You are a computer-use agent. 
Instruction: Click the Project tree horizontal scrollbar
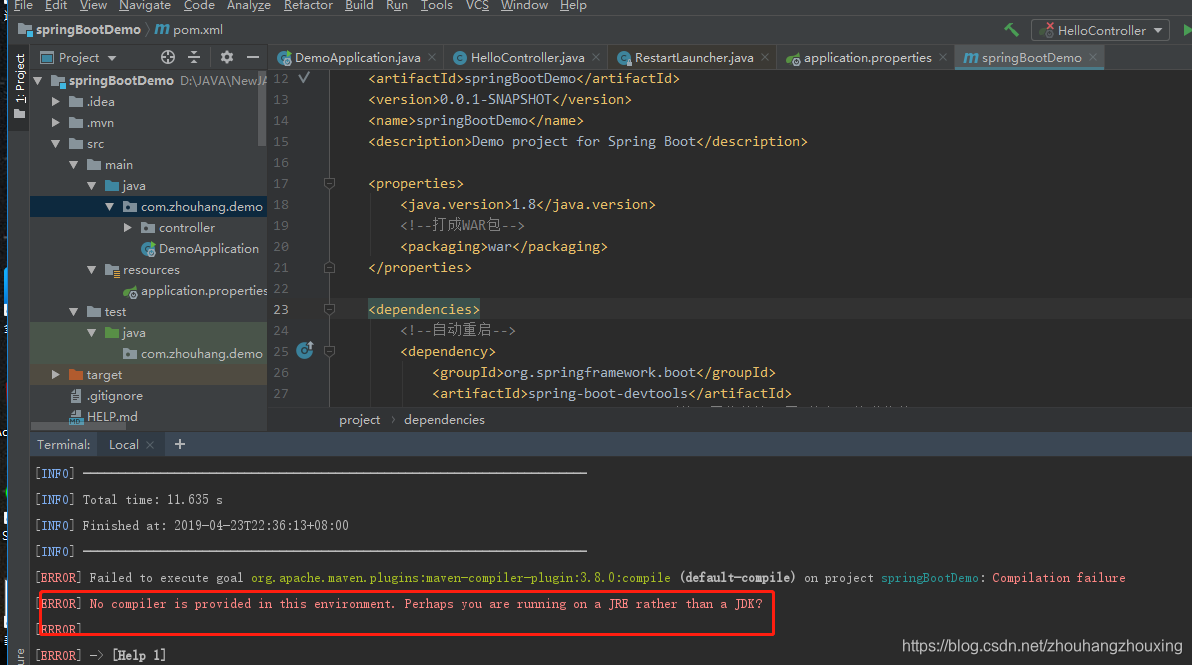tap(78, 426)
